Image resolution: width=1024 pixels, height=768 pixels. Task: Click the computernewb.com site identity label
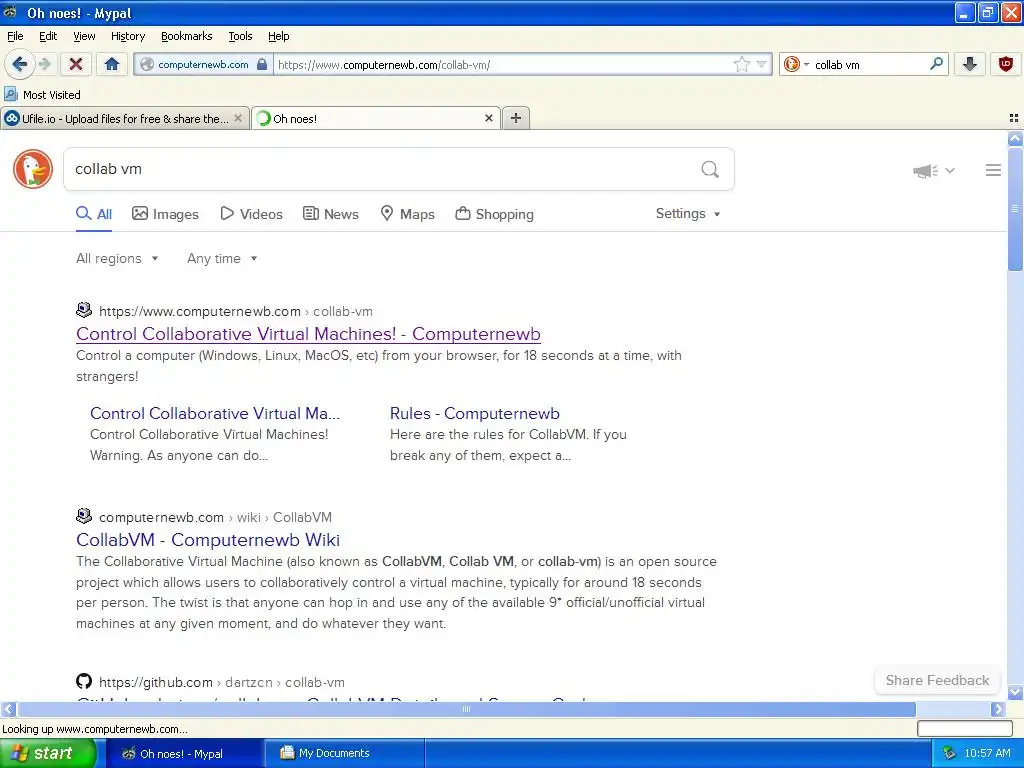click(203, 64)
